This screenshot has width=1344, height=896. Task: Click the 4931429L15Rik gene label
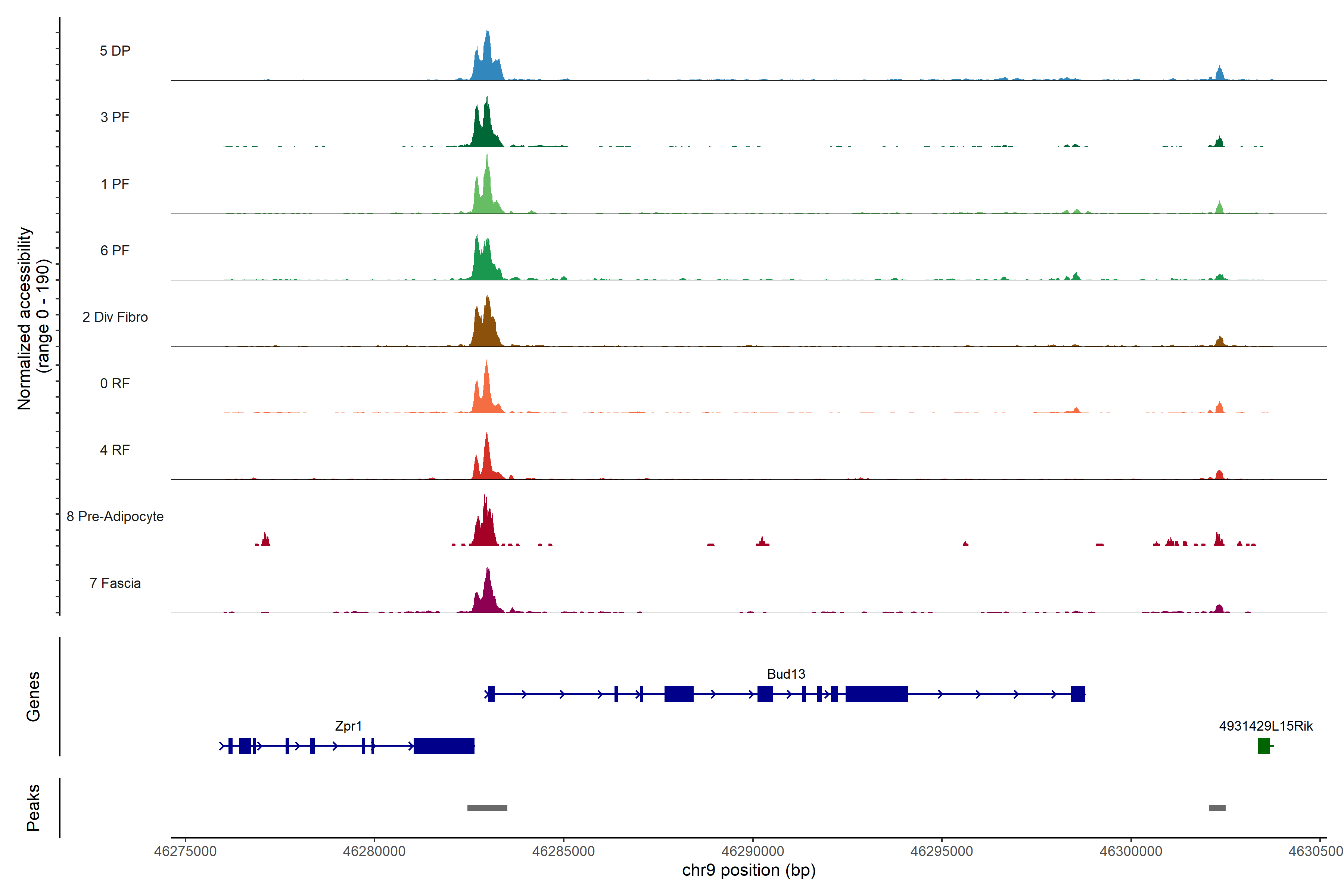1266,726
